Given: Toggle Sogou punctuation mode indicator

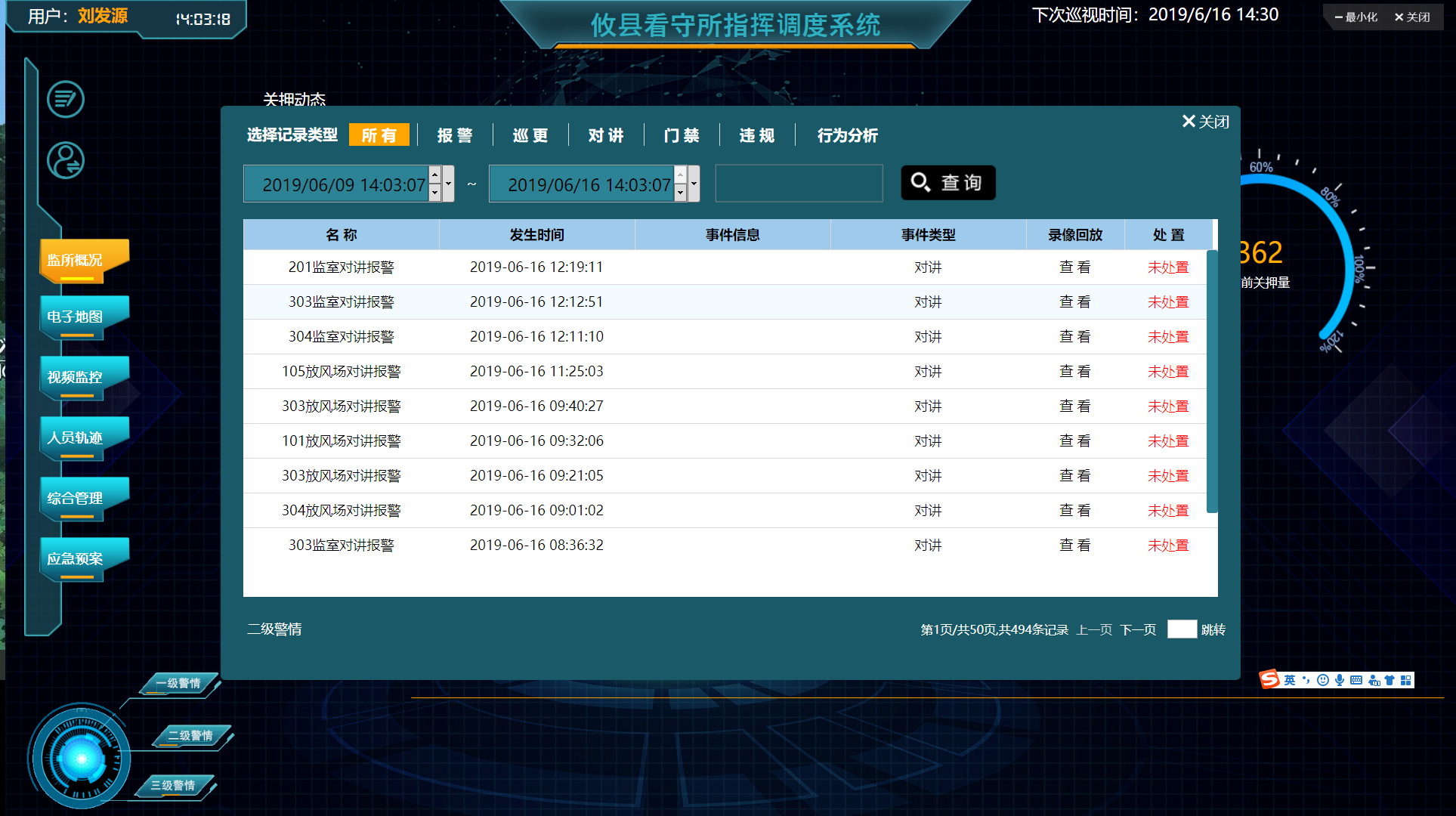Looking at the screenshot, I should point(1306,681).
